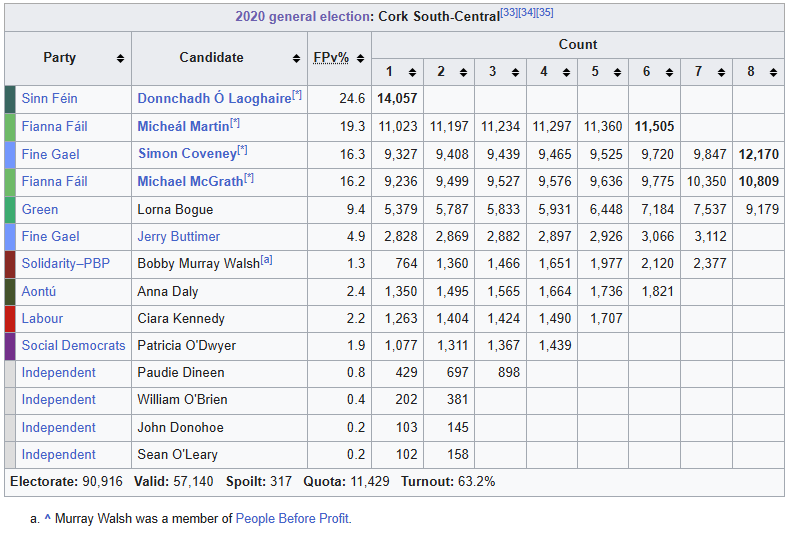
Task: Open Simon Coveney candidate page
Action: [187, 154]
